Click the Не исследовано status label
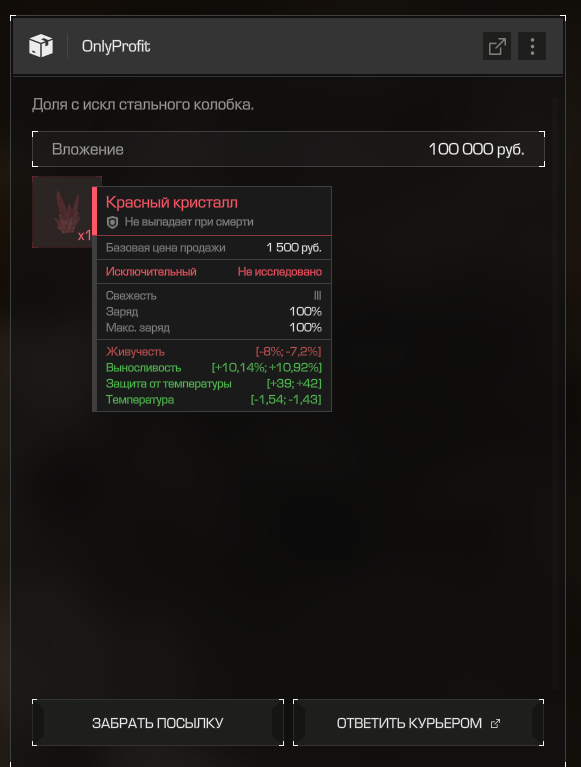 [280, 271]
